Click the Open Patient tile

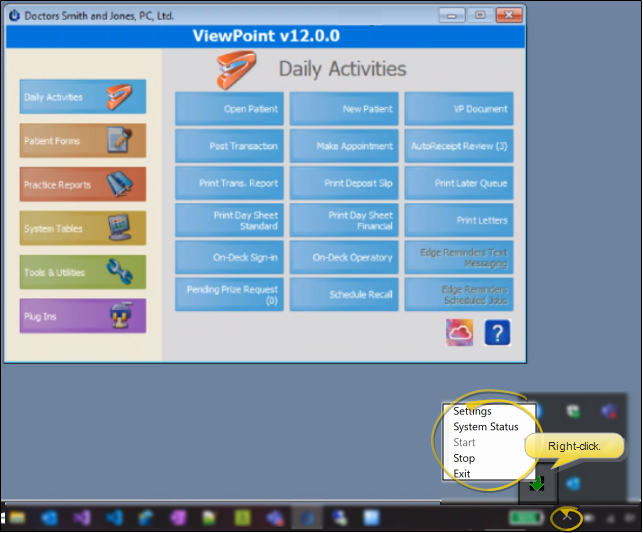tap(229, 109)
